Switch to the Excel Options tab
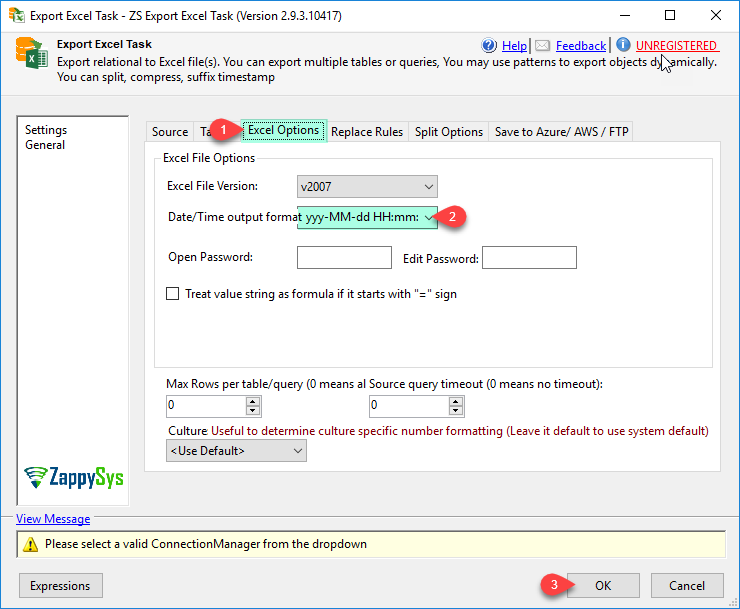Viewport: 740px width, 609px height. coord(284,130)
